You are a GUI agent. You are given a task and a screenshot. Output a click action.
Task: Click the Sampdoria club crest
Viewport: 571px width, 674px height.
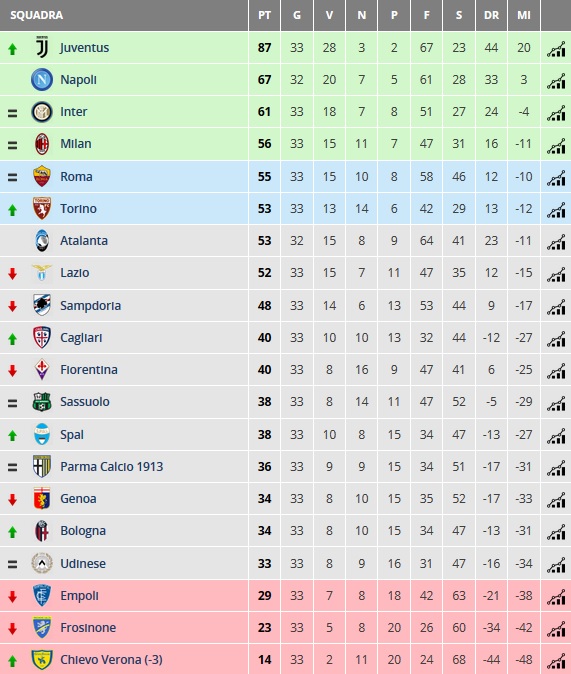click(42, 305)
